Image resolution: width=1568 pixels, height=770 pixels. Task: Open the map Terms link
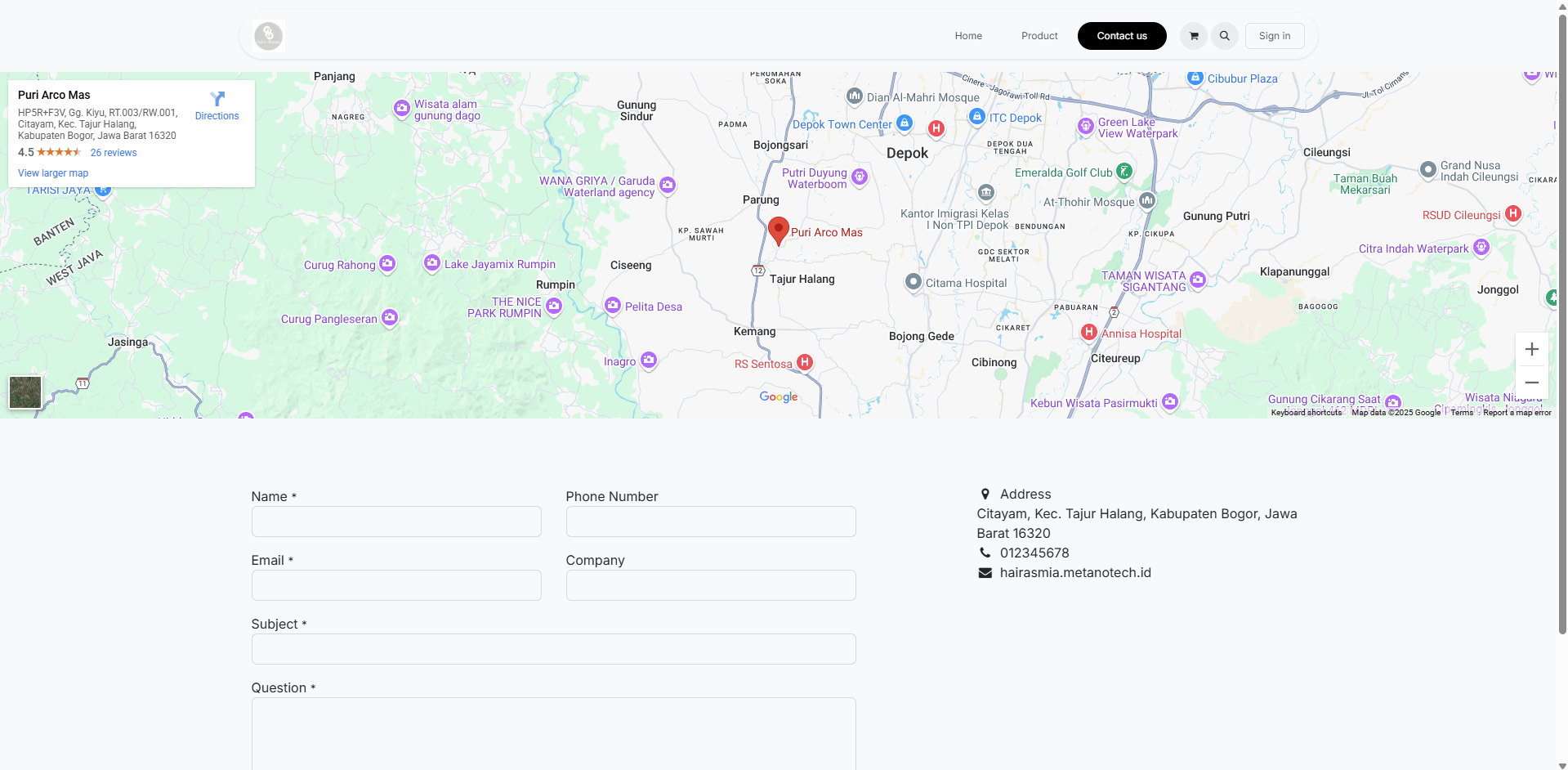pyautogui.click(x=1462, y=413)
